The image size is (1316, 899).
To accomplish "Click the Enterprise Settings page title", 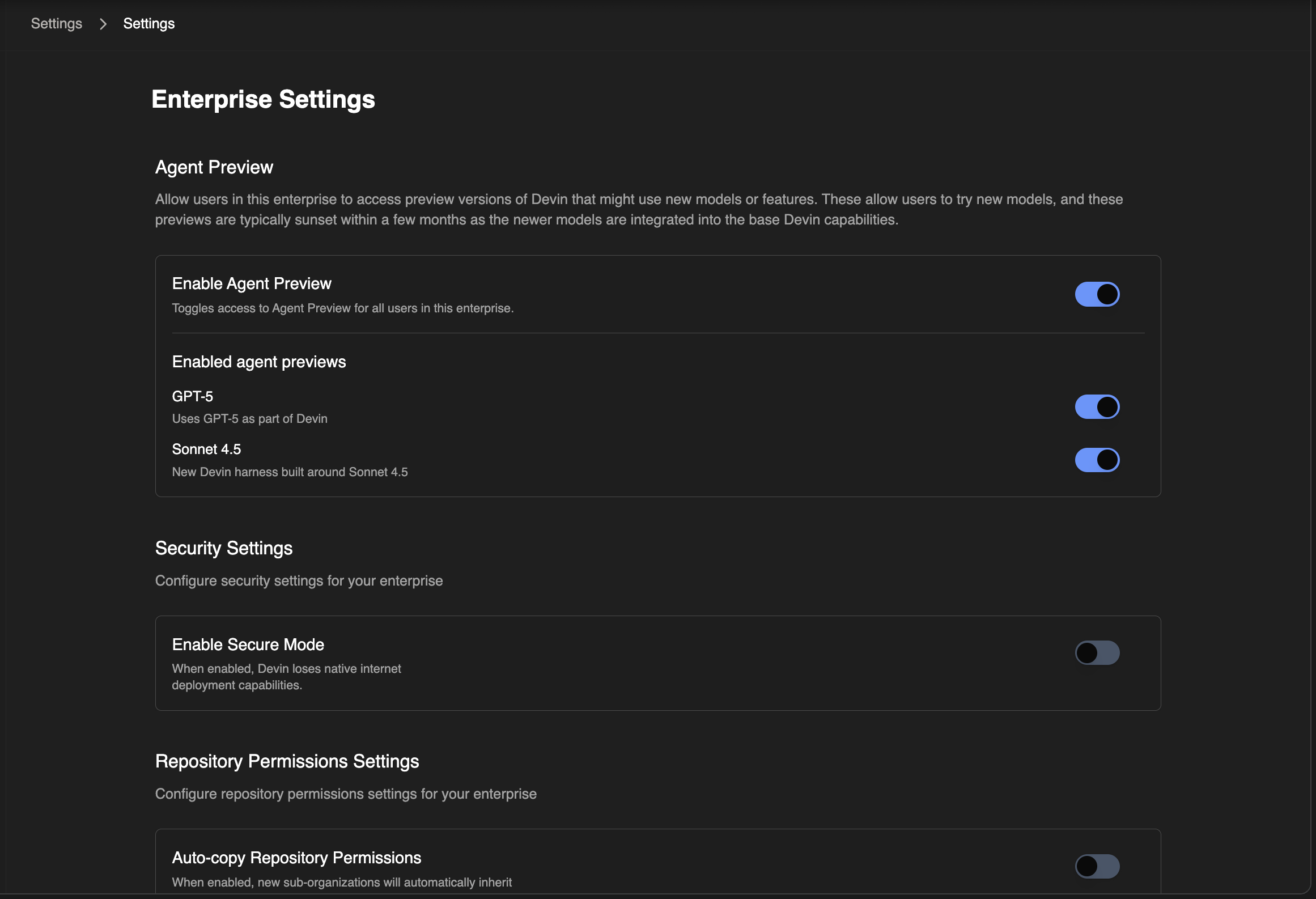I will click(263, 99).
